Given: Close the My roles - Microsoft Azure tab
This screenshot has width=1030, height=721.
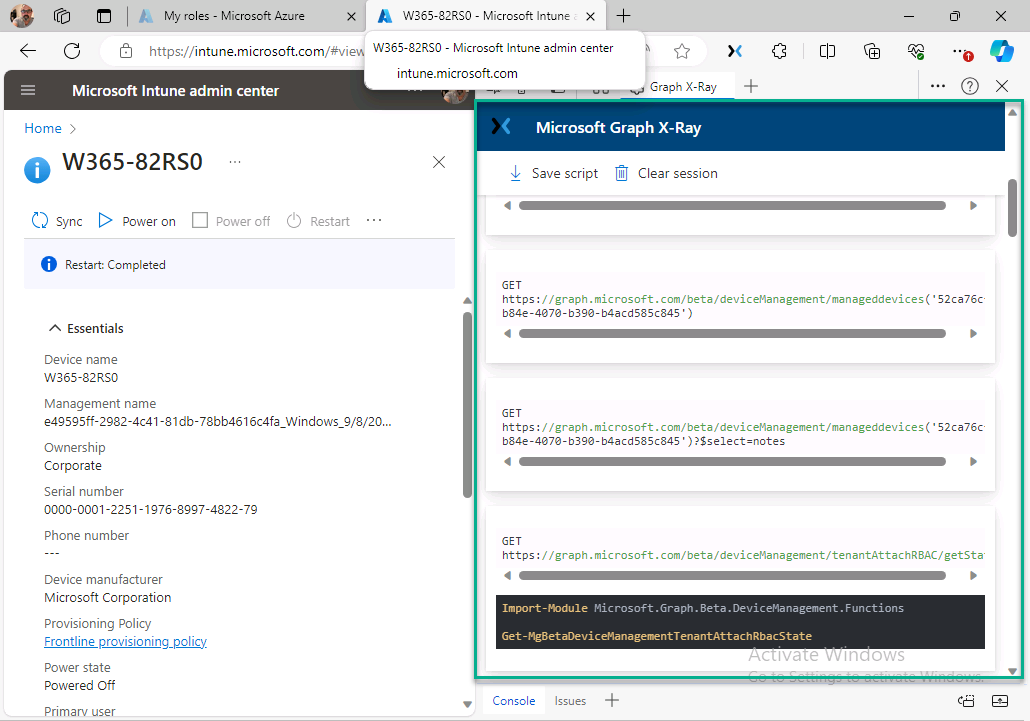Looking at the screenshot, I should click(x=351, y=16).
